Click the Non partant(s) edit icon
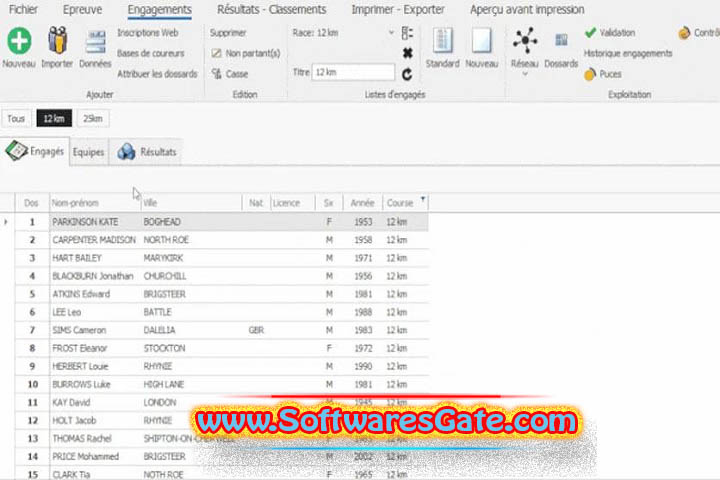The image size is (720, 480). [x=216, y=53]
